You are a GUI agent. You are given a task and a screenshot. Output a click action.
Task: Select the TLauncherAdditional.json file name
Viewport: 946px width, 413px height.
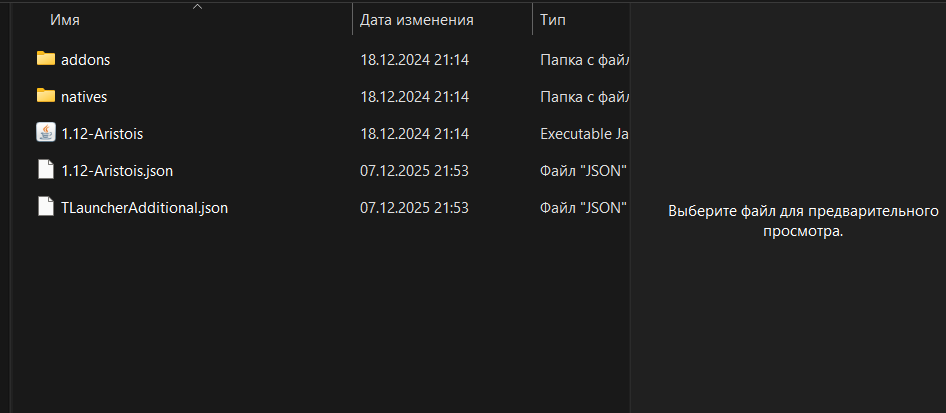click(145, 208)
